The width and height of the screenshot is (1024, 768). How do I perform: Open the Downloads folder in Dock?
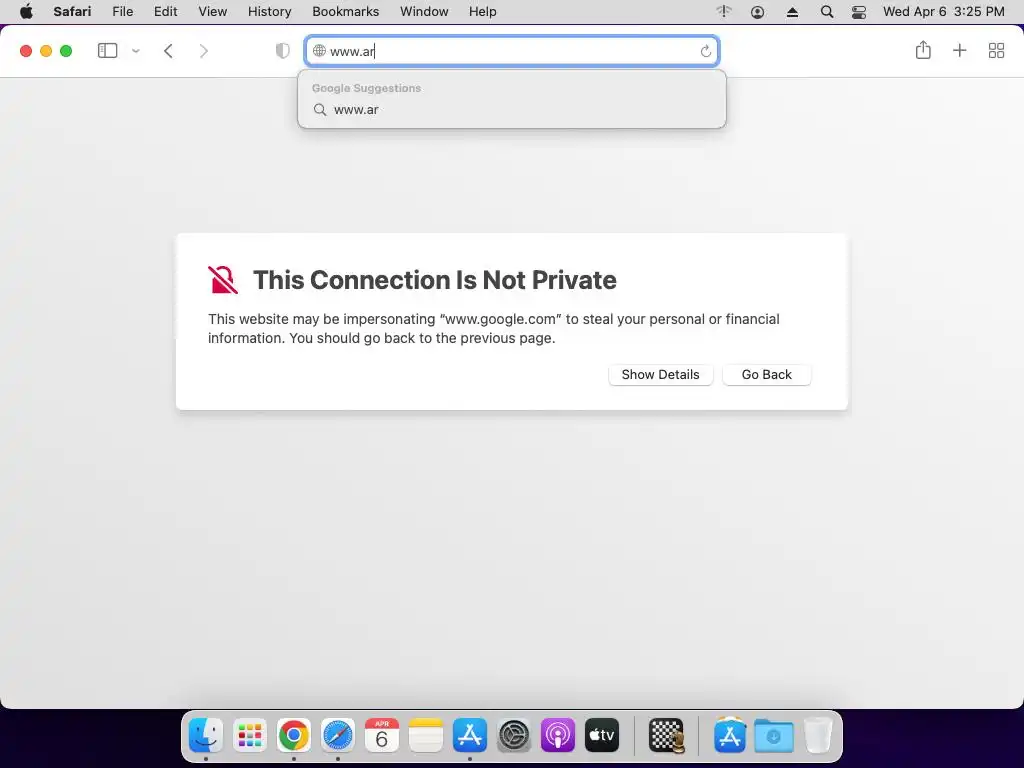pos(774,735)
